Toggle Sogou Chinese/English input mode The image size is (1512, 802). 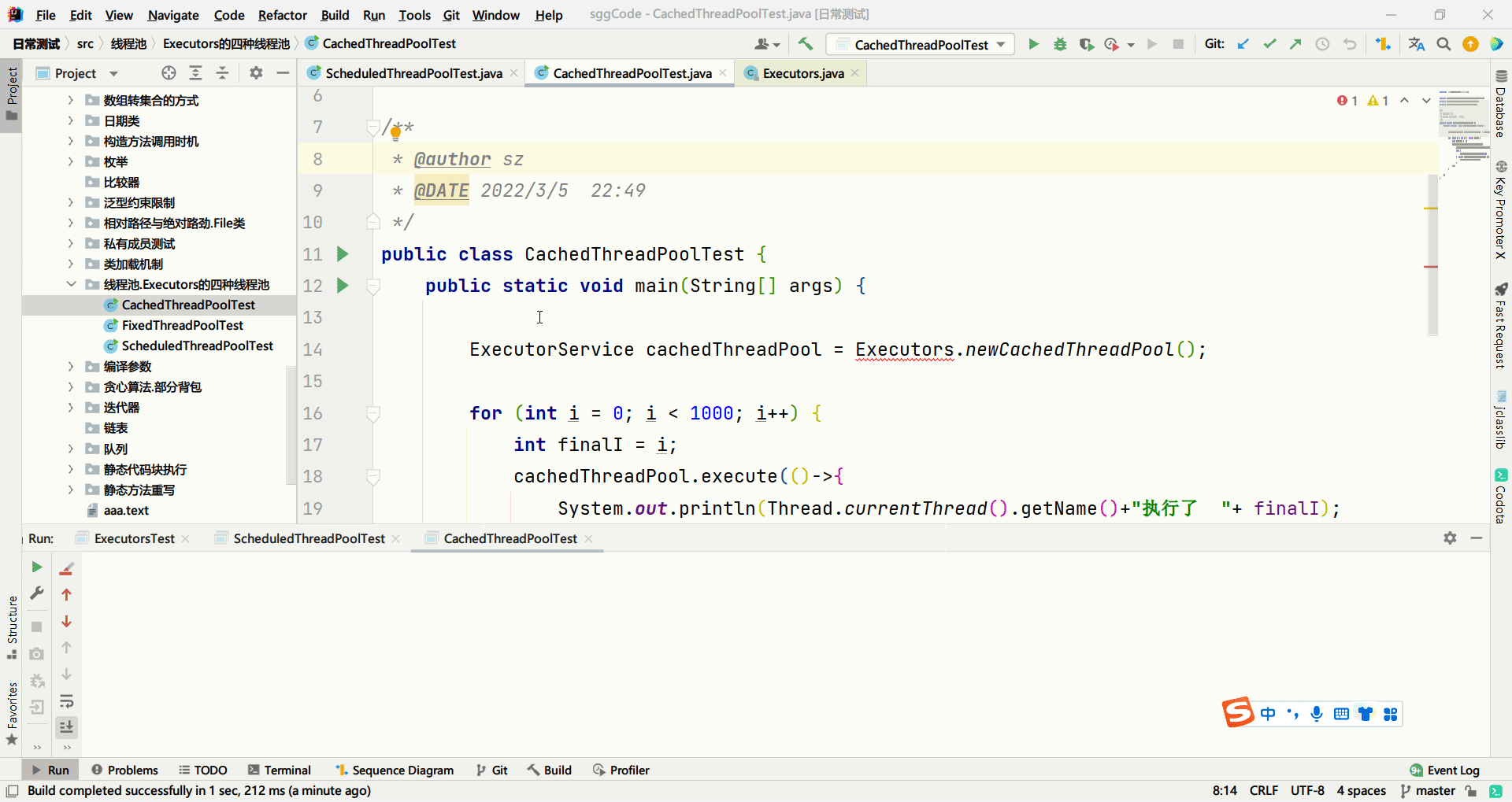[x=1268, y=714]
